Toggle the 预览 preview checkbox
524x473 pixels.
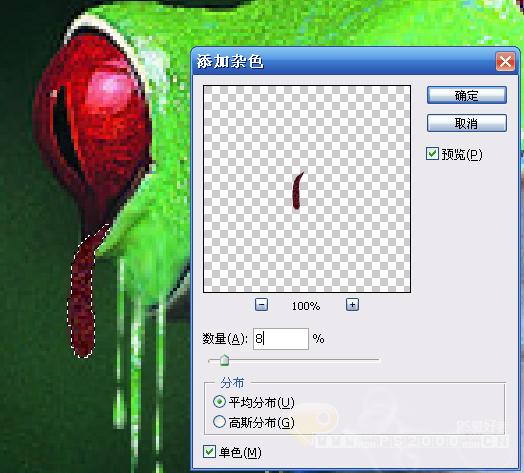point(432,154)
